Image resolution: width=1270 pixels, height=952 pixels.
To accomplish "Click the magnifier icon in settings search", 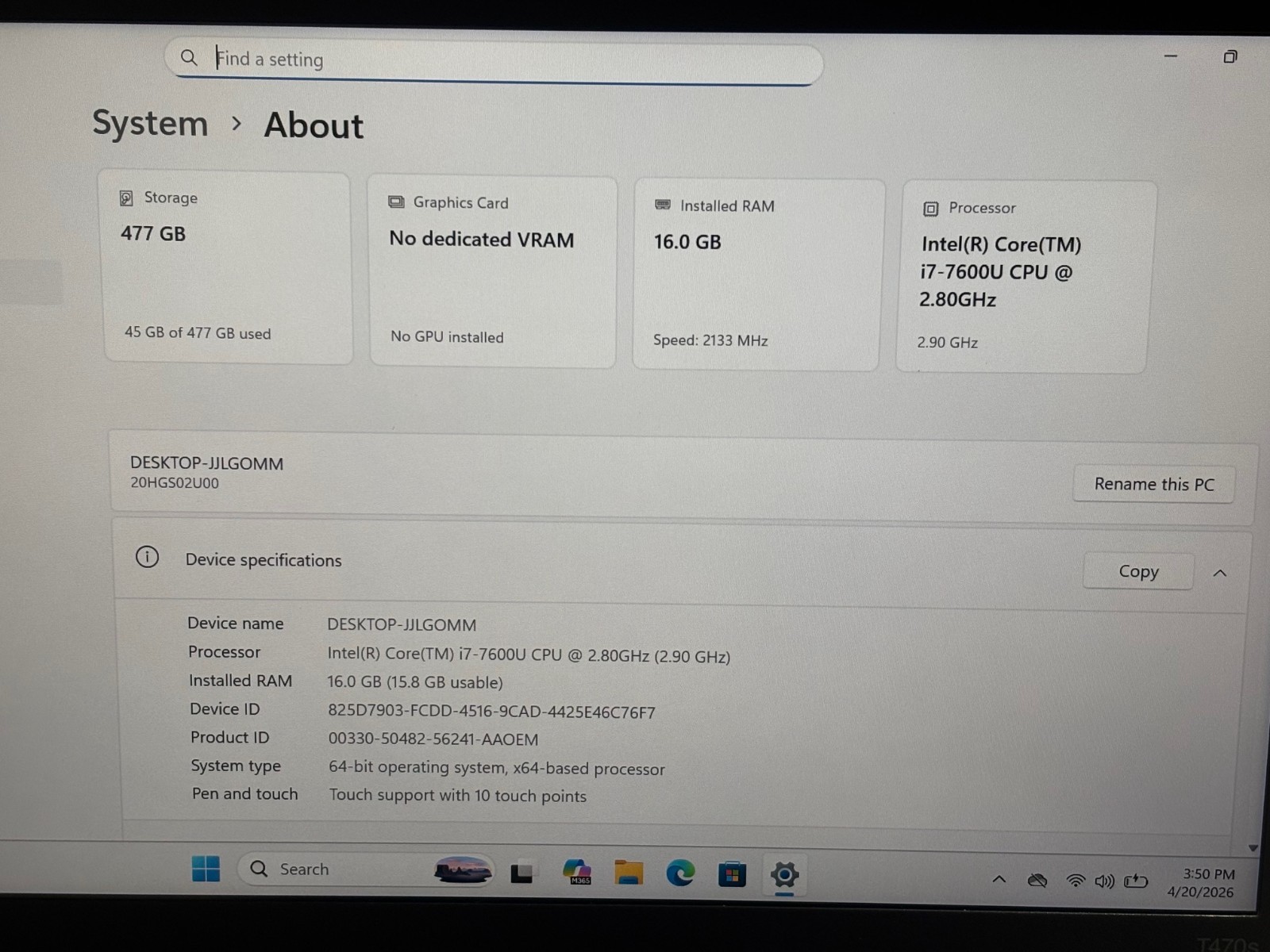I will click(x=189, y=58).
